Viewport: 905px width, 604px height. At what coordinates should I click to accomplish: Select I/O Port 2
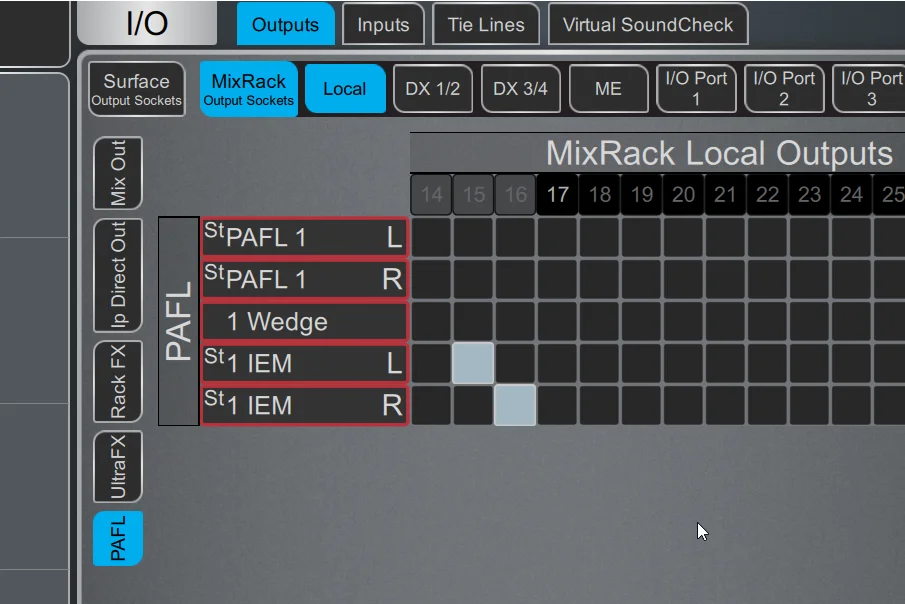tap(784, 89)
